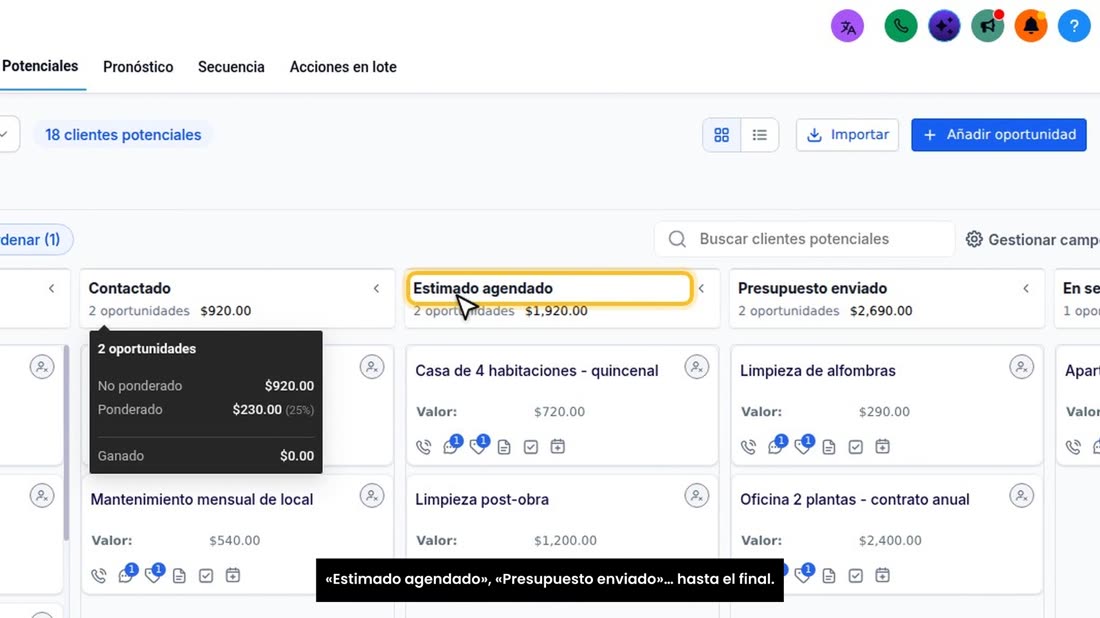Switch to board grid view
1100x618 pixels.
721,135
